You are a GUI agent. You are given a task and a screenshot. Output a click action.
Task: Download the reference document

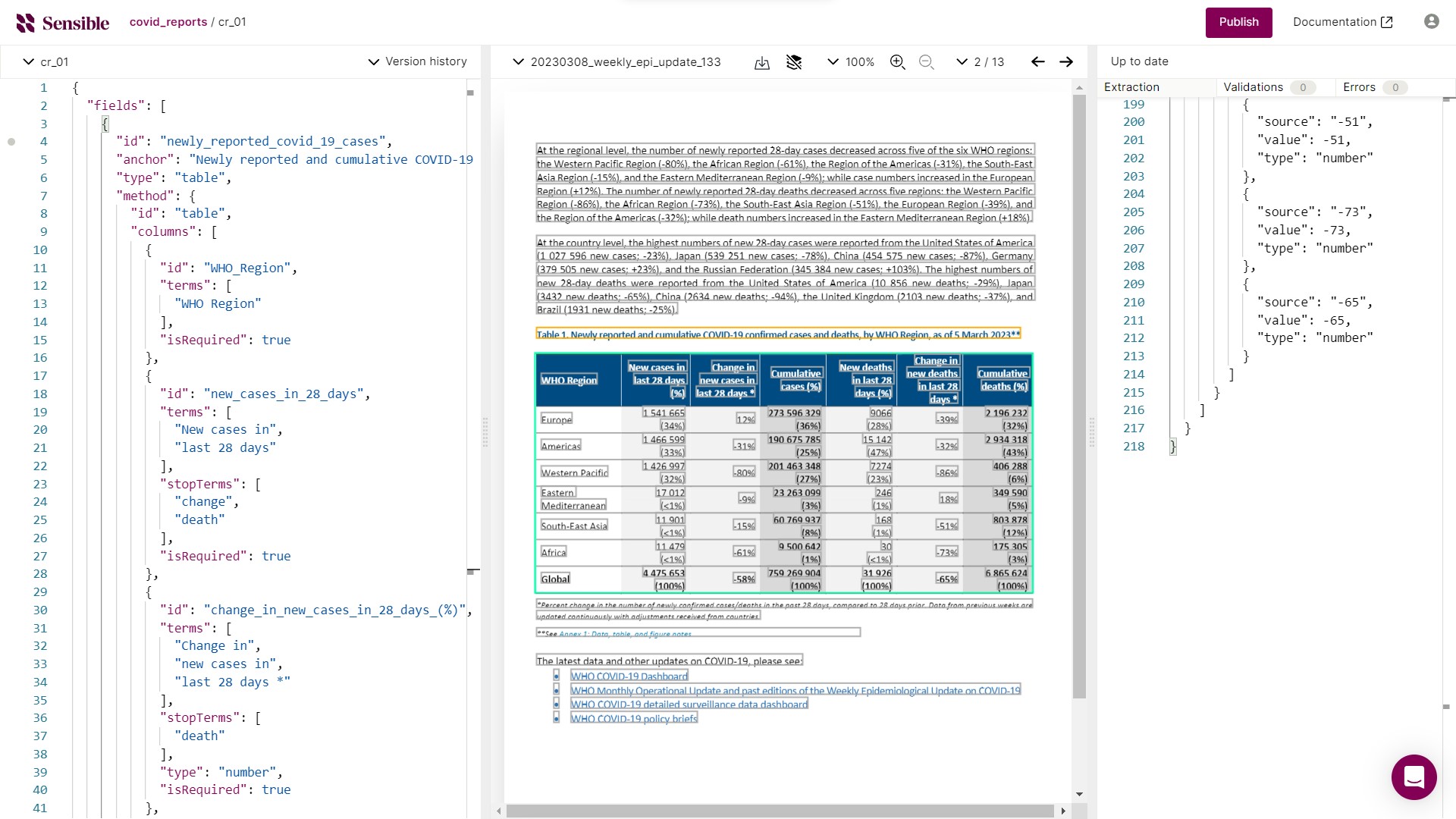coord(762,62)
